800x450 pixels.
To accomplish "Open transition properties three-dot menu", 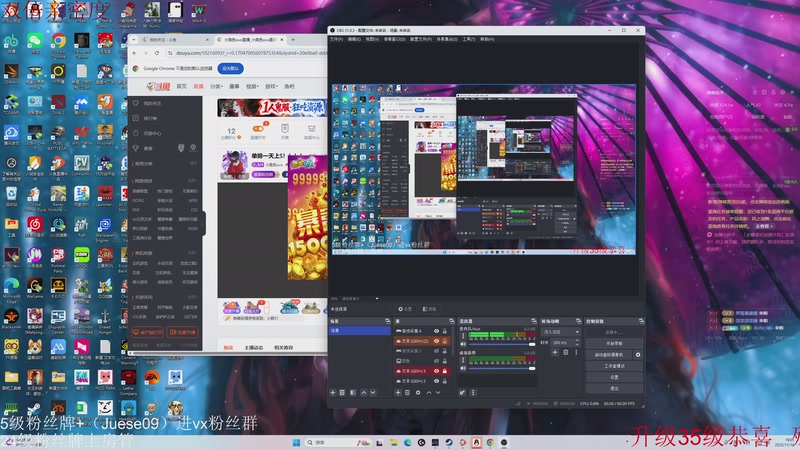I will click(576, 353).
